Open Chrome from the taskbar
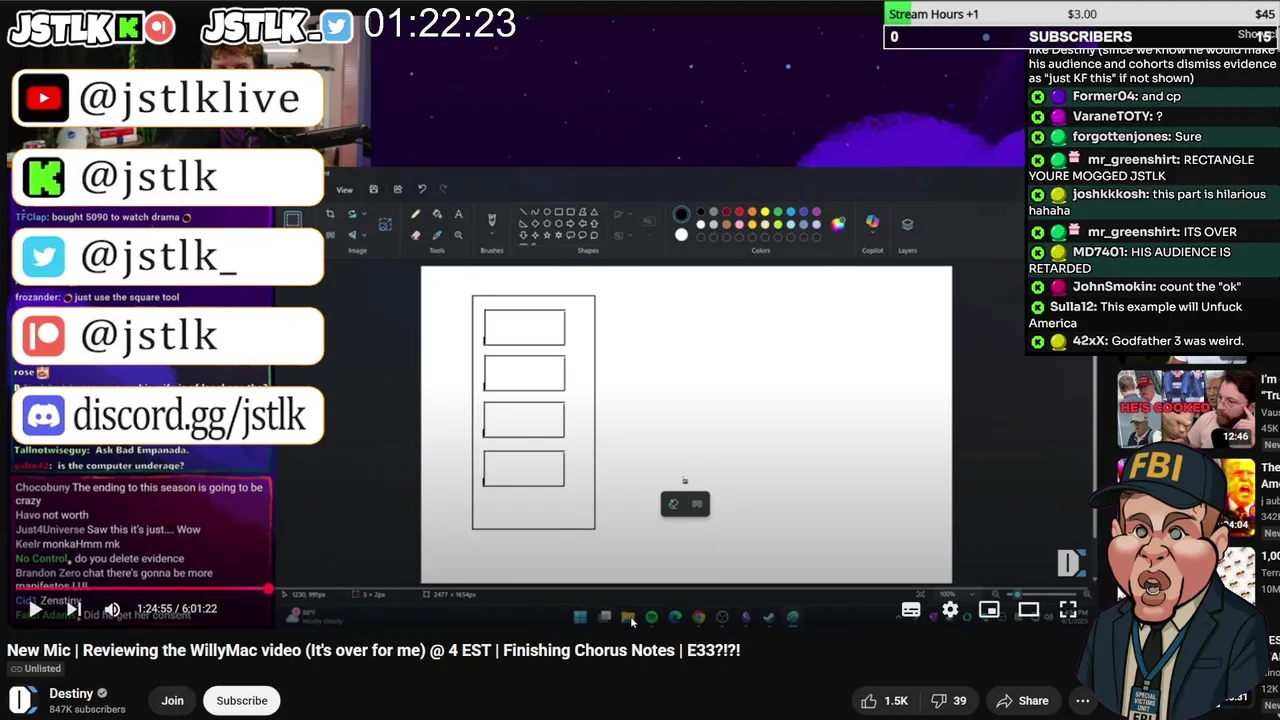This screenshot has width=1280, height=720. coord(699,617)
